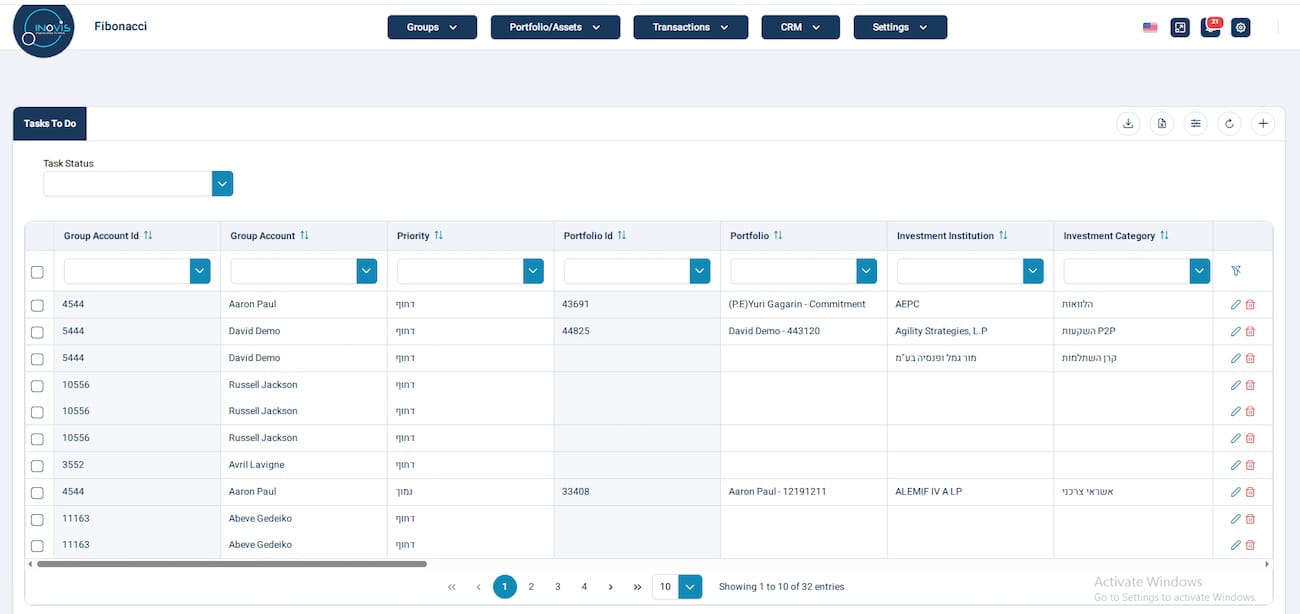Viewport: 1300px width, 614px height.
Task: Open the column settings sliders icon
Action: 1195,124
